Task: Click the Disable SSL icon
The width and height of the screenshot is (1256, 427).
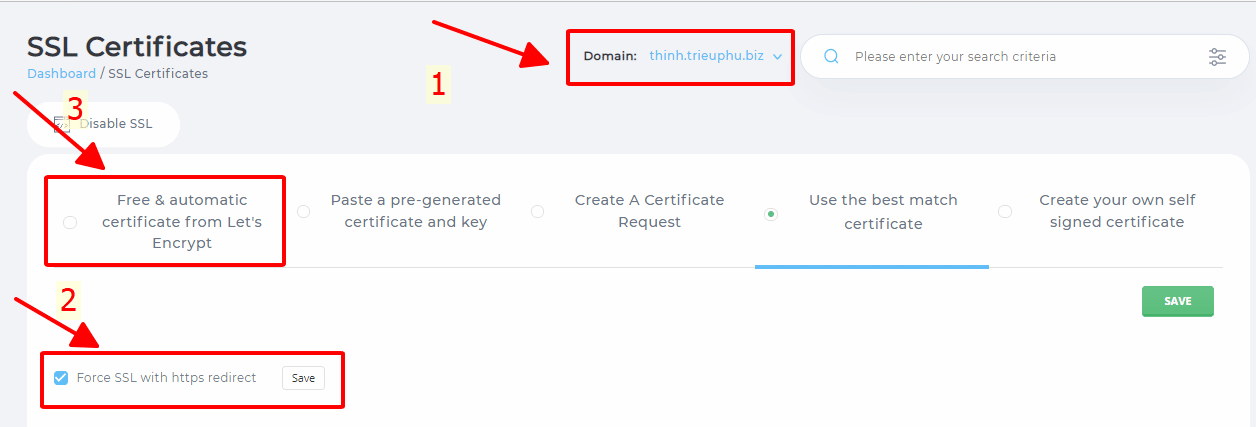Action: click(61, 124)
